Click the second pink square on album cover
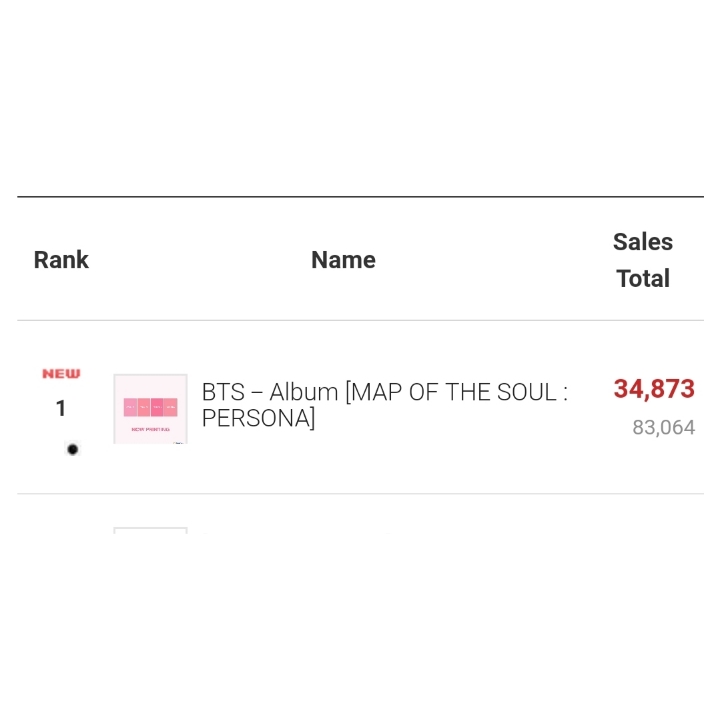This screenshot has width=720, height=720. tap(144, 407)
